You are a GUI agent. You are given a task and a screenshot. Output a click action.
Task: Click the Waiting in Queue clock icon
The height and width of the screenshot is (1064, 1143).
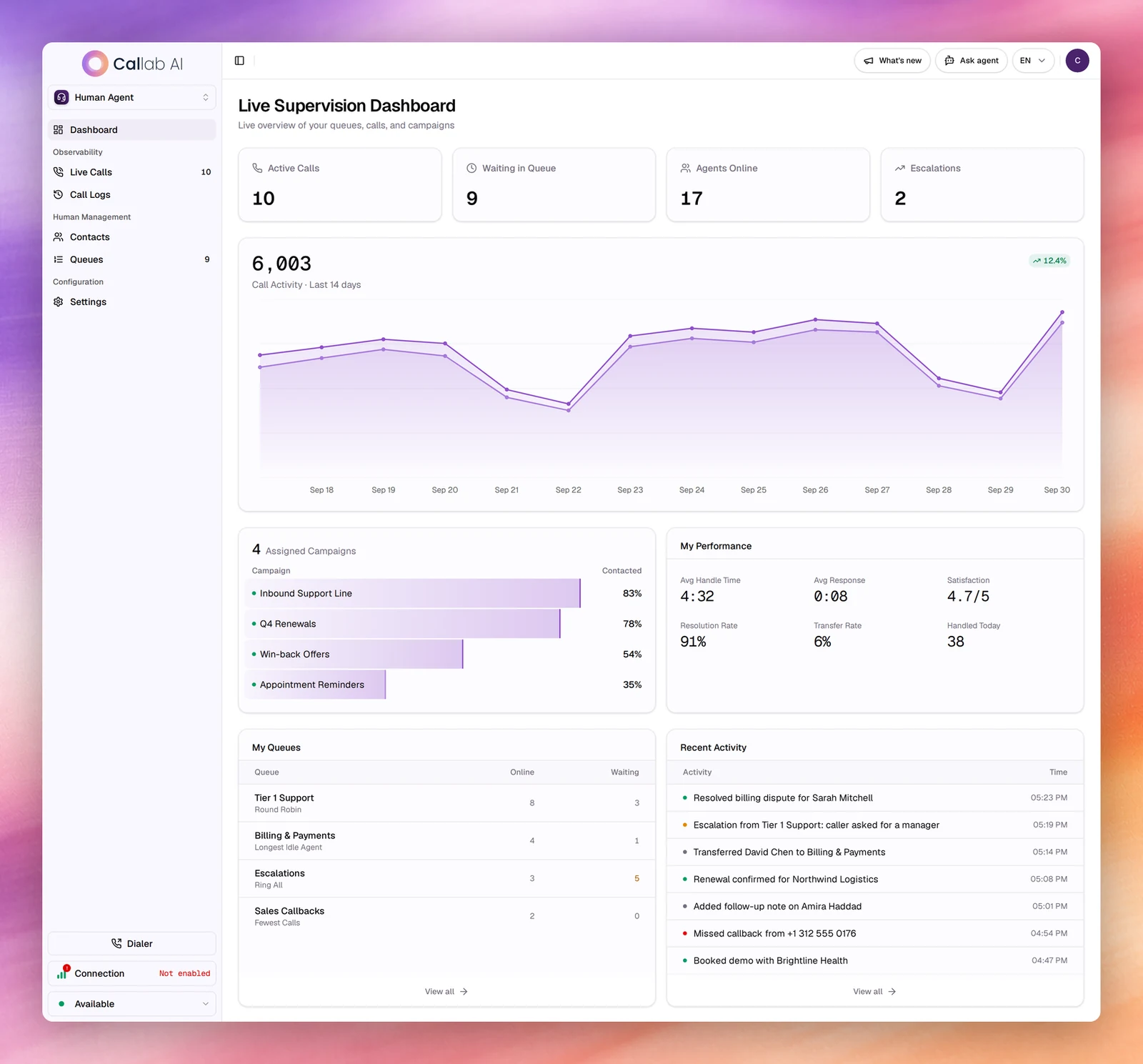tap(471, 168)
